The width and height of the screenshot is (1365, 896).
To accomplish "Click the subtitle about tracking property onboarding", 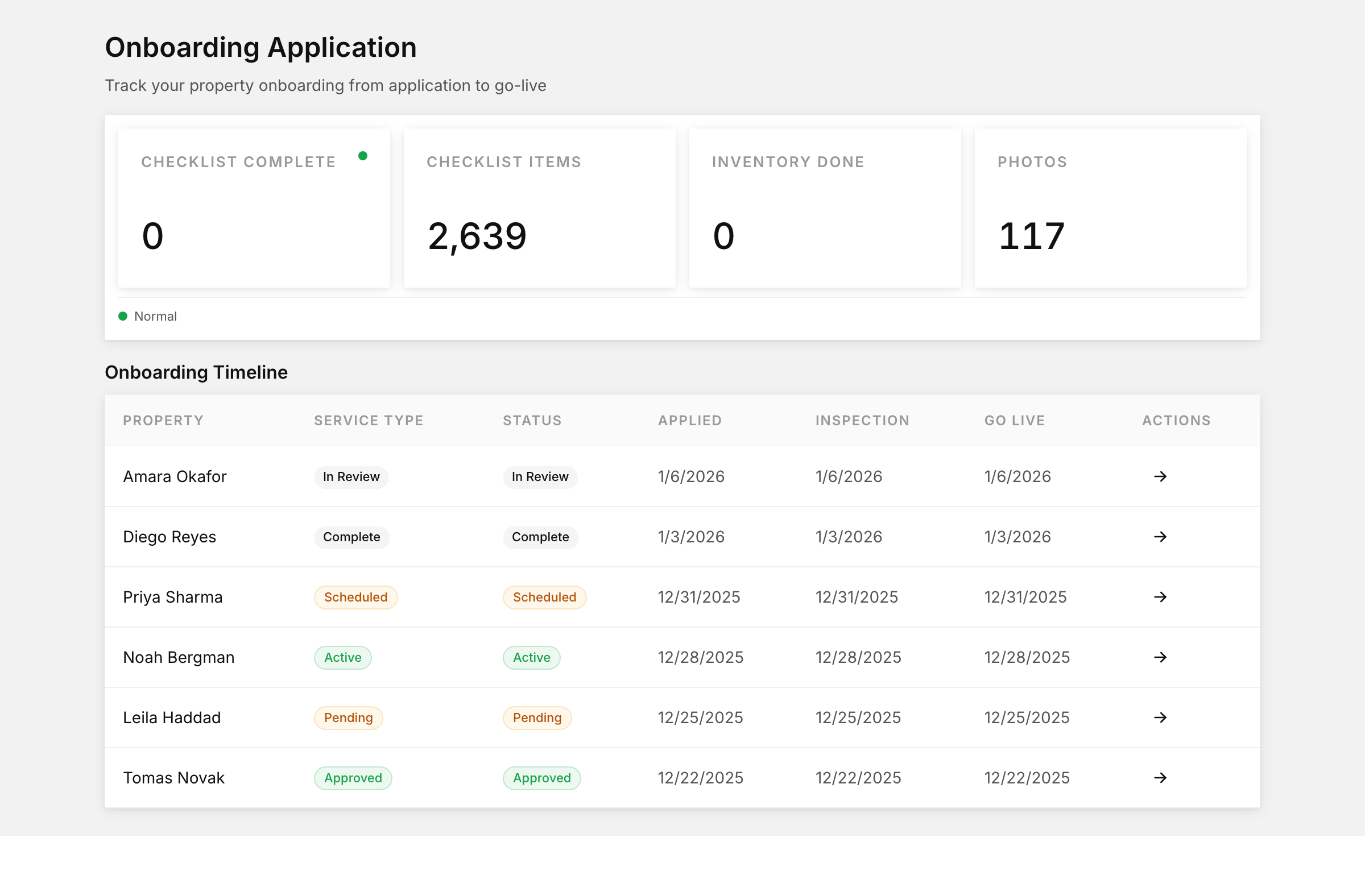I will click(326, 85).
